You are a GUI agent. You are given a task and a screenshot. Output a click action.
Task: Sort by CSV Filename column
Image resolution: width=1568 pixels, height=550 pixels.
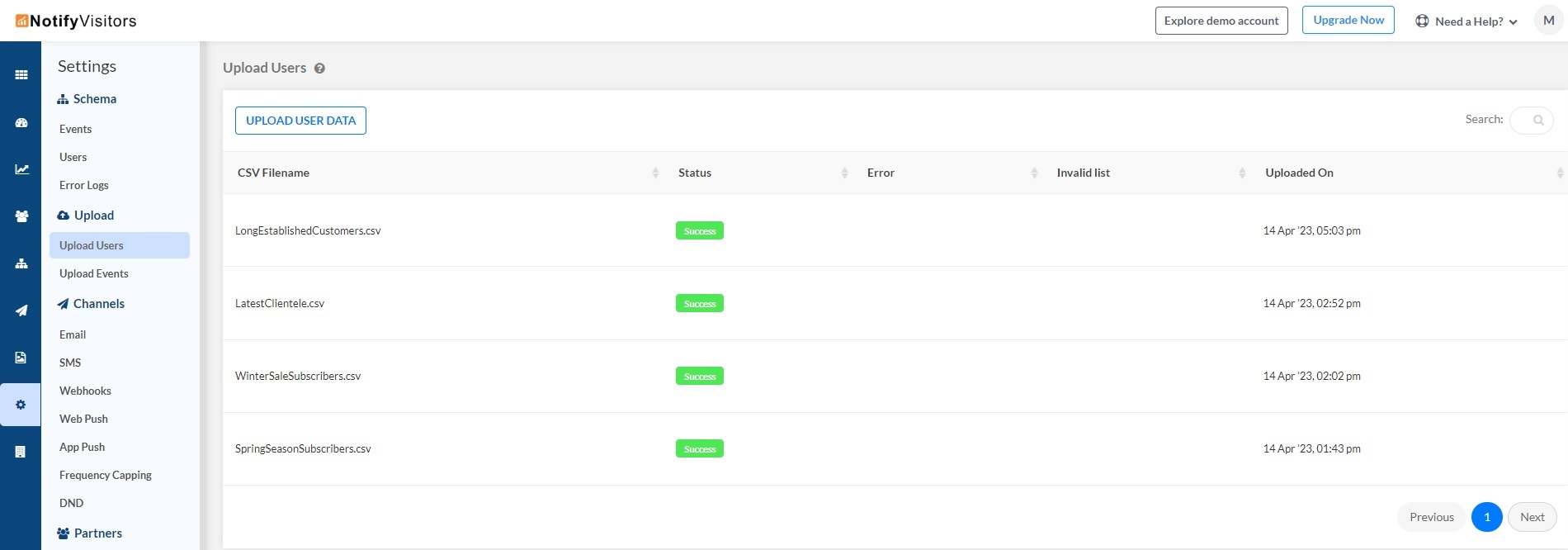655,173
